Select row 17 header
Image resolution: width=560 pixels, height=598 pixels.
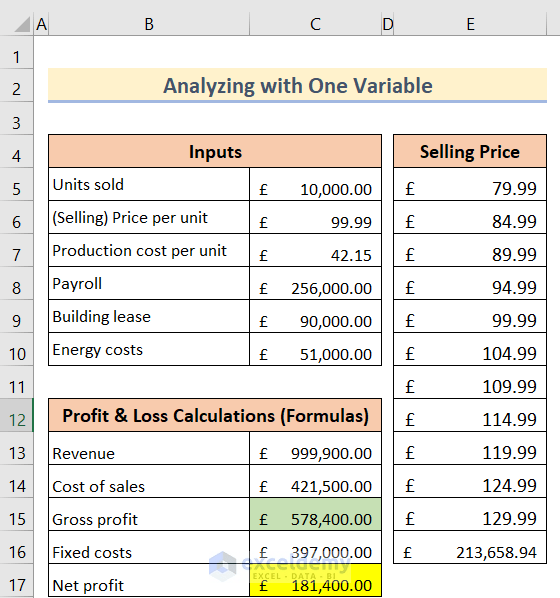point(16,581)
